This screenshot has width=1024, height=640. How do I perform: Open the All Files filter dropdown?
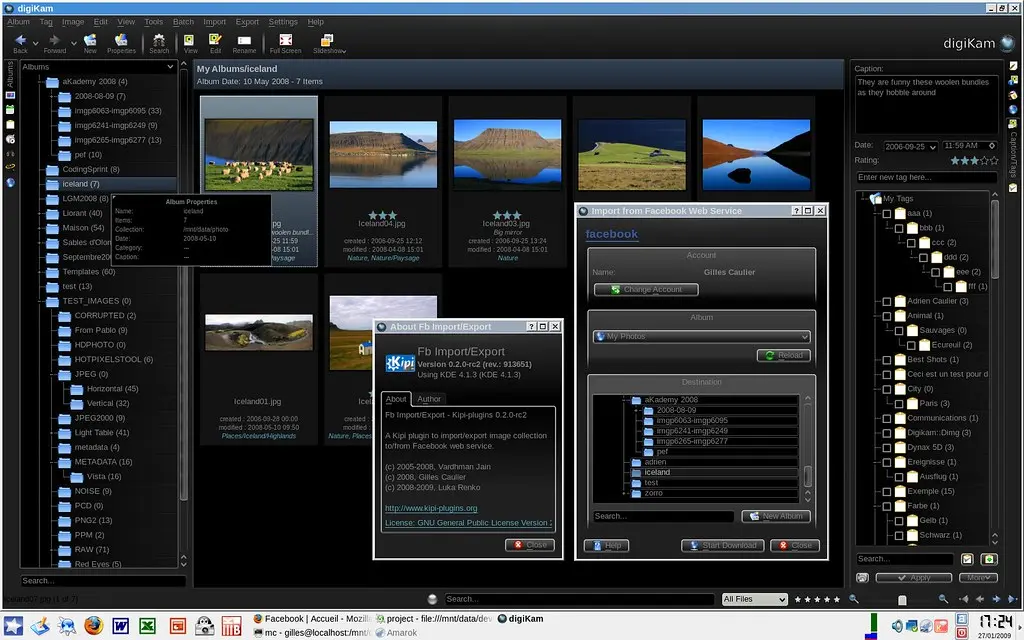[755, 599]
